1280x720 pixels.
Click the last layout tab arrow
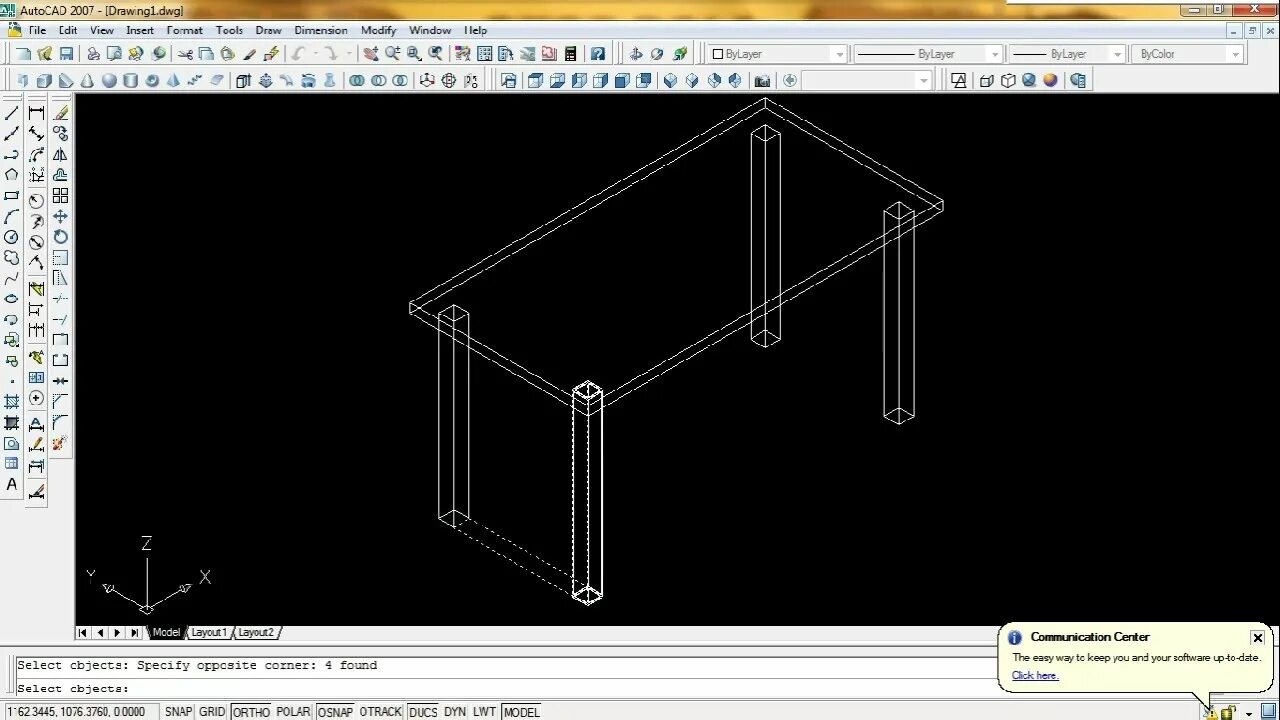tap(135, 632)
